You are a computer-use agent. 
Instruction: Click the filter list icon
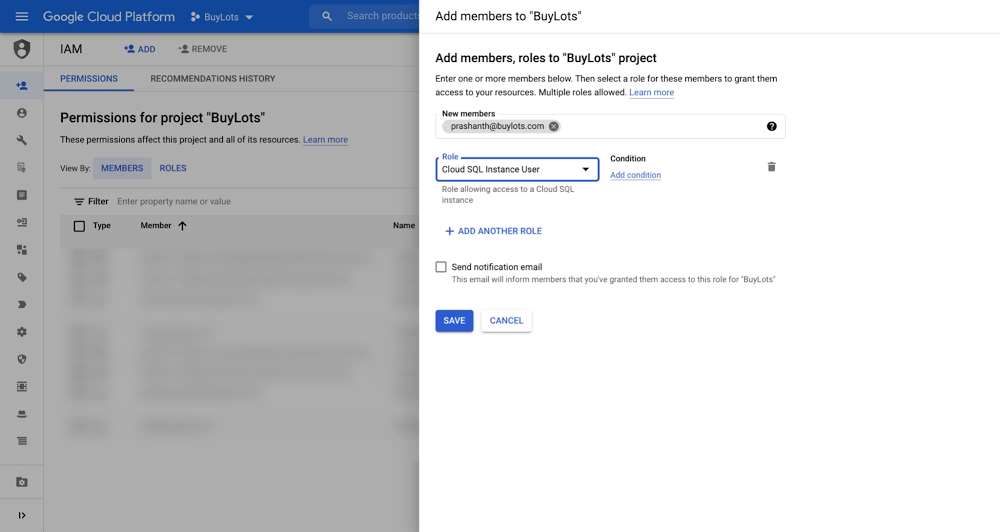[x=79, y=202]
